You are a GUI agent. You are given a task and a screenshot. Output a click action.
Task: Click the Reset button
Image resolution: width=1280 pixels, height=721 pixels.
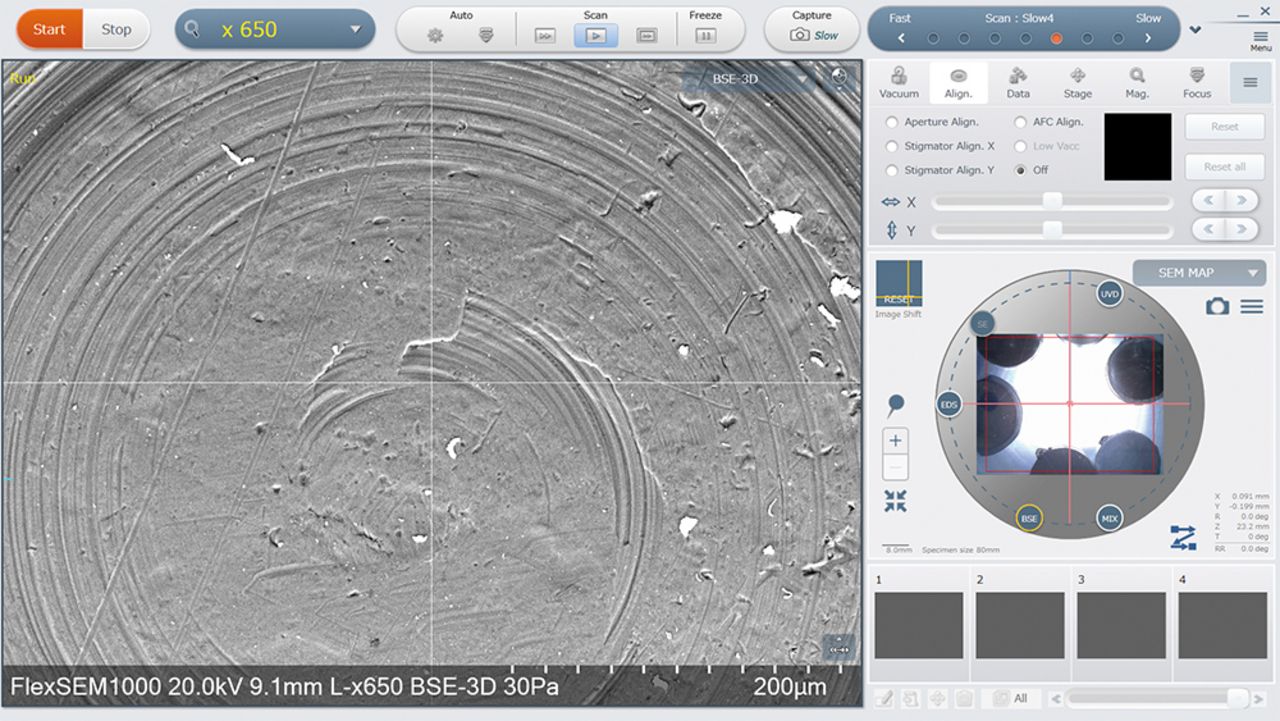(1225, 127)
